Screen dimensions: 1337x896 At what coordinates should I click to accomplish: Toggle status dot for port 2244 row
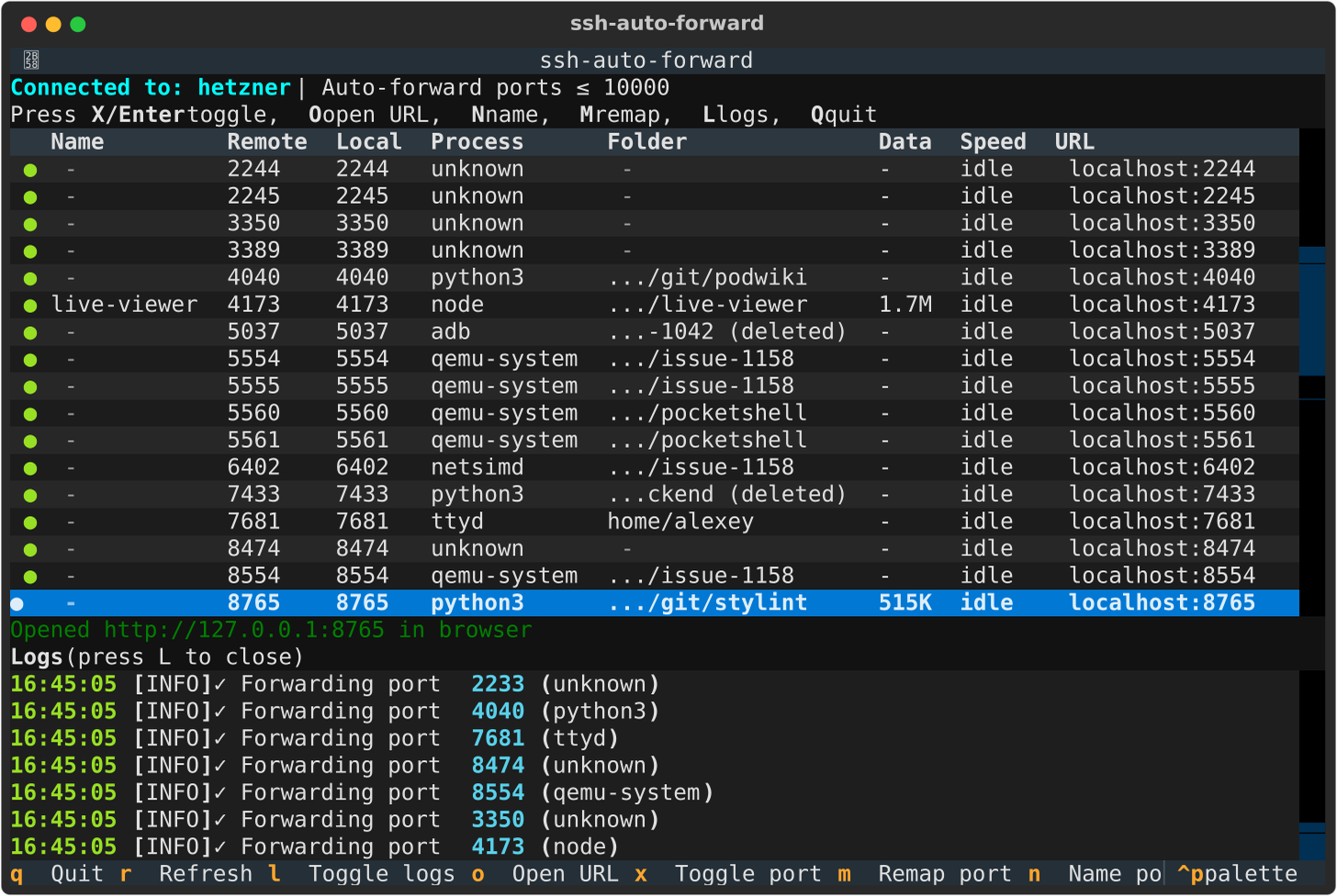pyautogui.click(x=30, y=170)
